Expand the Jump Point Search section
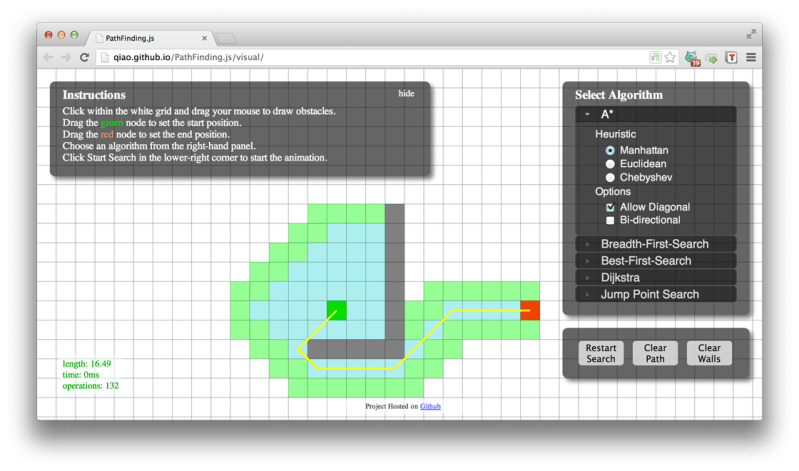Viewport: 799px width, 471px height. pyautogui.click(x=656, y=294)
